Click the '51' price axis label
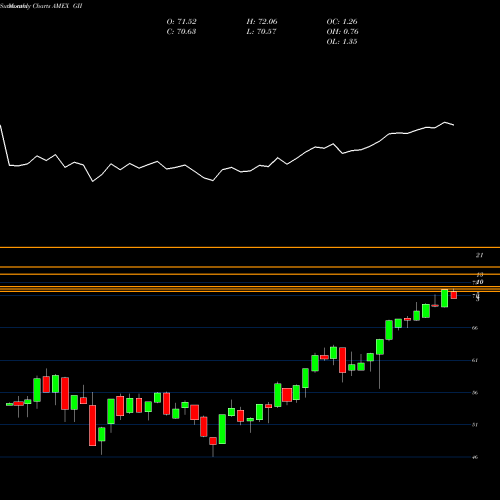The image size is (500, 500). pos(475,425)
